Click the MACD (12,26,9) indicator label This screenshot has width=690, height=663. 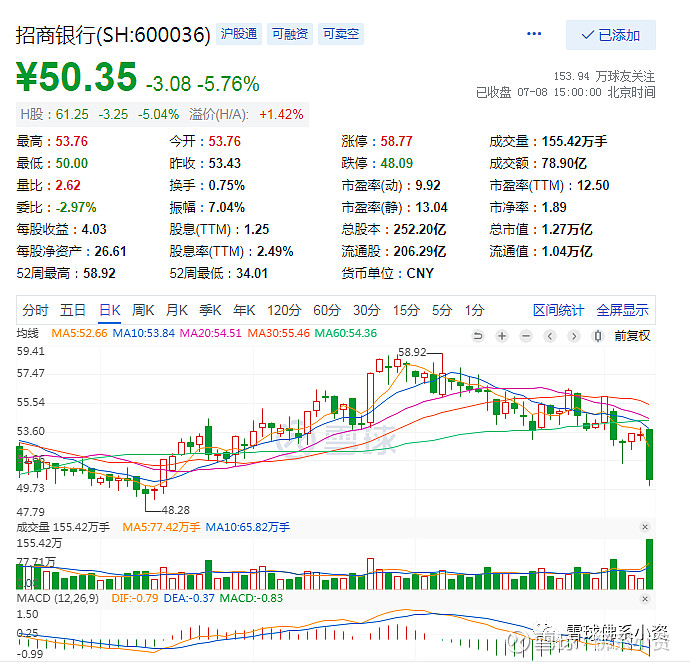point(58,598)
